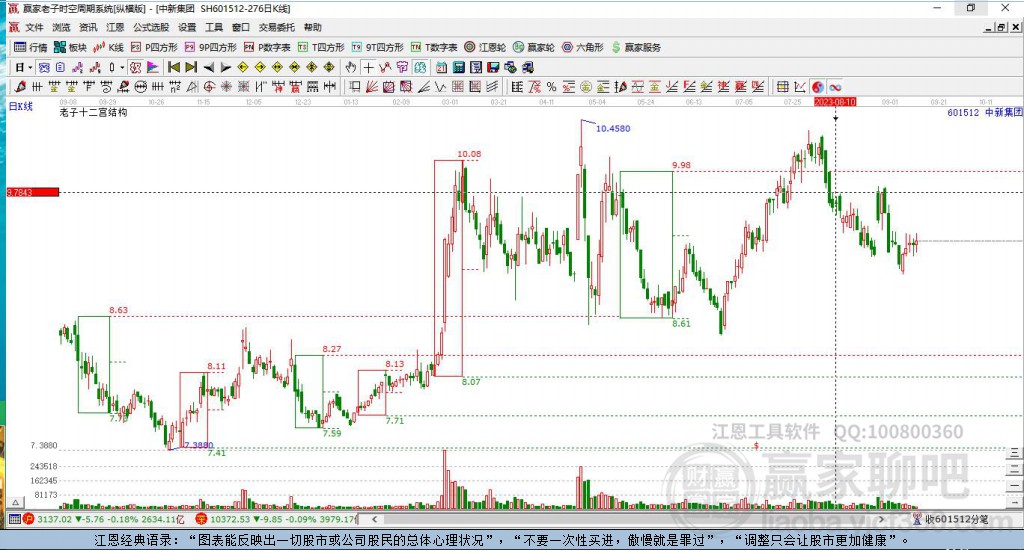Viewport: 1024px width, 550px height.
Task: Click the black left arrow icon
Action: [x=208, y=67]
